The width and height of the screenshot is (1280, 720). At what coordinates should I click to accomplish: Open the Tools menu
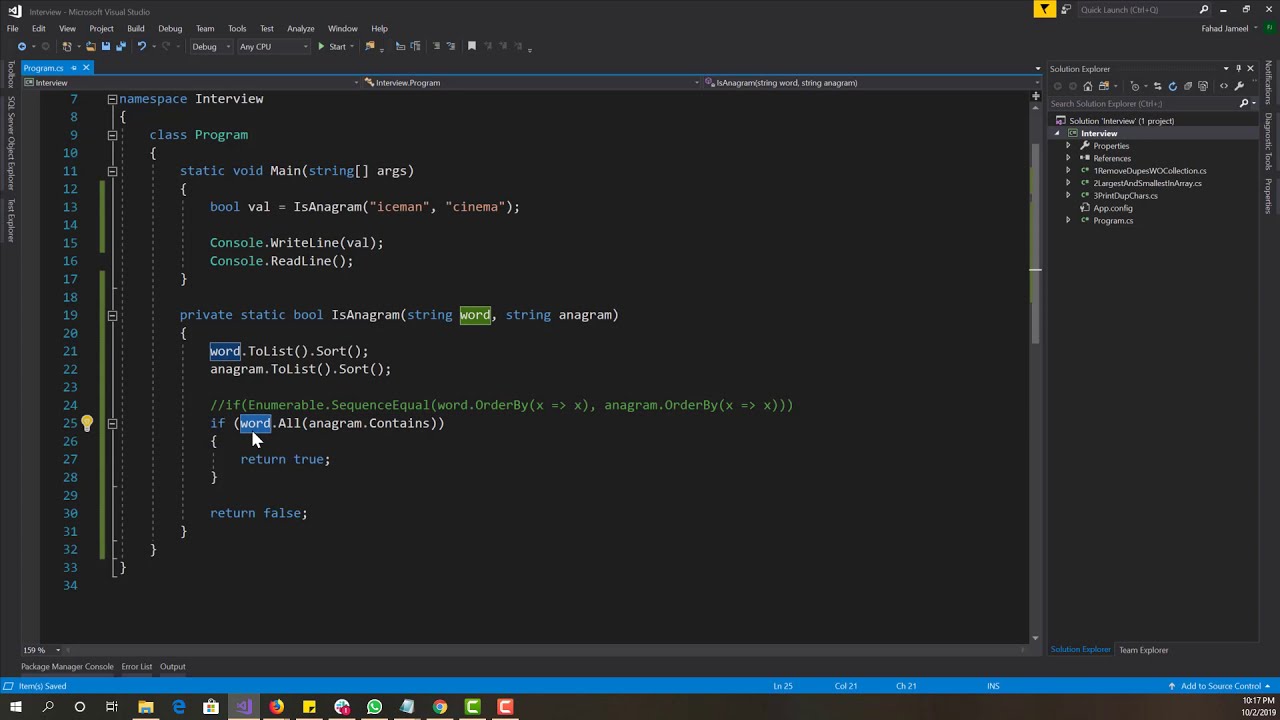pos(237,28)
